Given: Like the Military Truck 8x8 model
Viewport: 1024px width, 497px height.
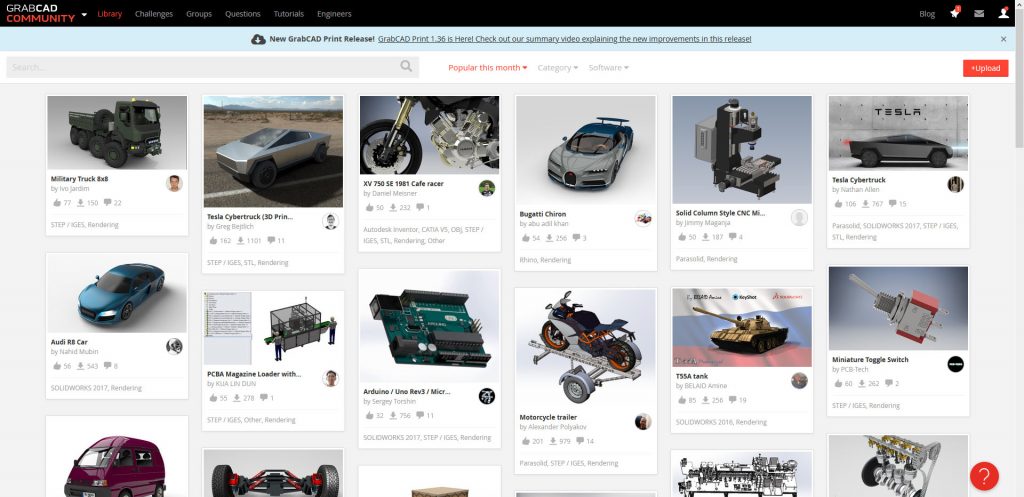Looking at the screenshot, I should 57,202.
